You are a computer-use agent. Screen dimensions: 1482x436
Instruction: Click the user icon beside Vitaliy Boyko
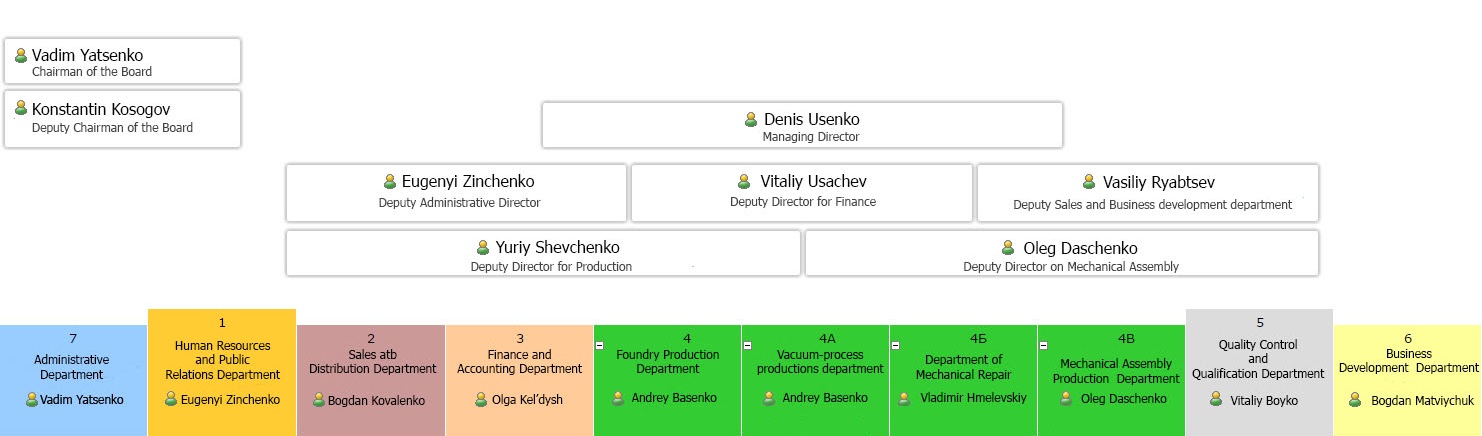[1216, 399]
